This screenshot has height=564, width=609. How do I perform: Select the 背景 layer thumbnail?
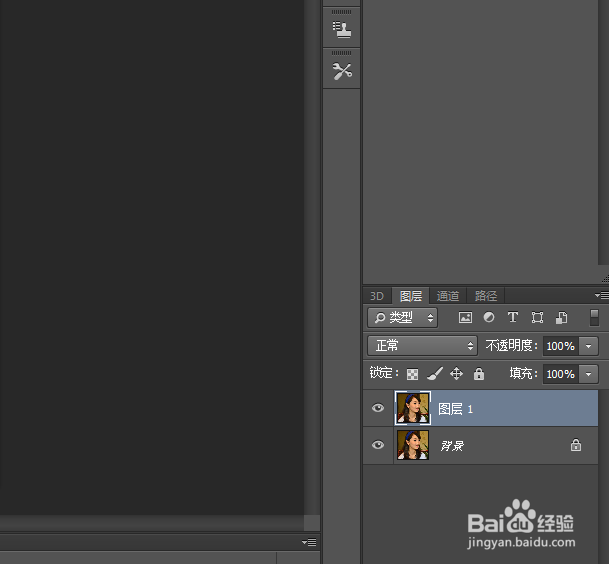[413, 445]
